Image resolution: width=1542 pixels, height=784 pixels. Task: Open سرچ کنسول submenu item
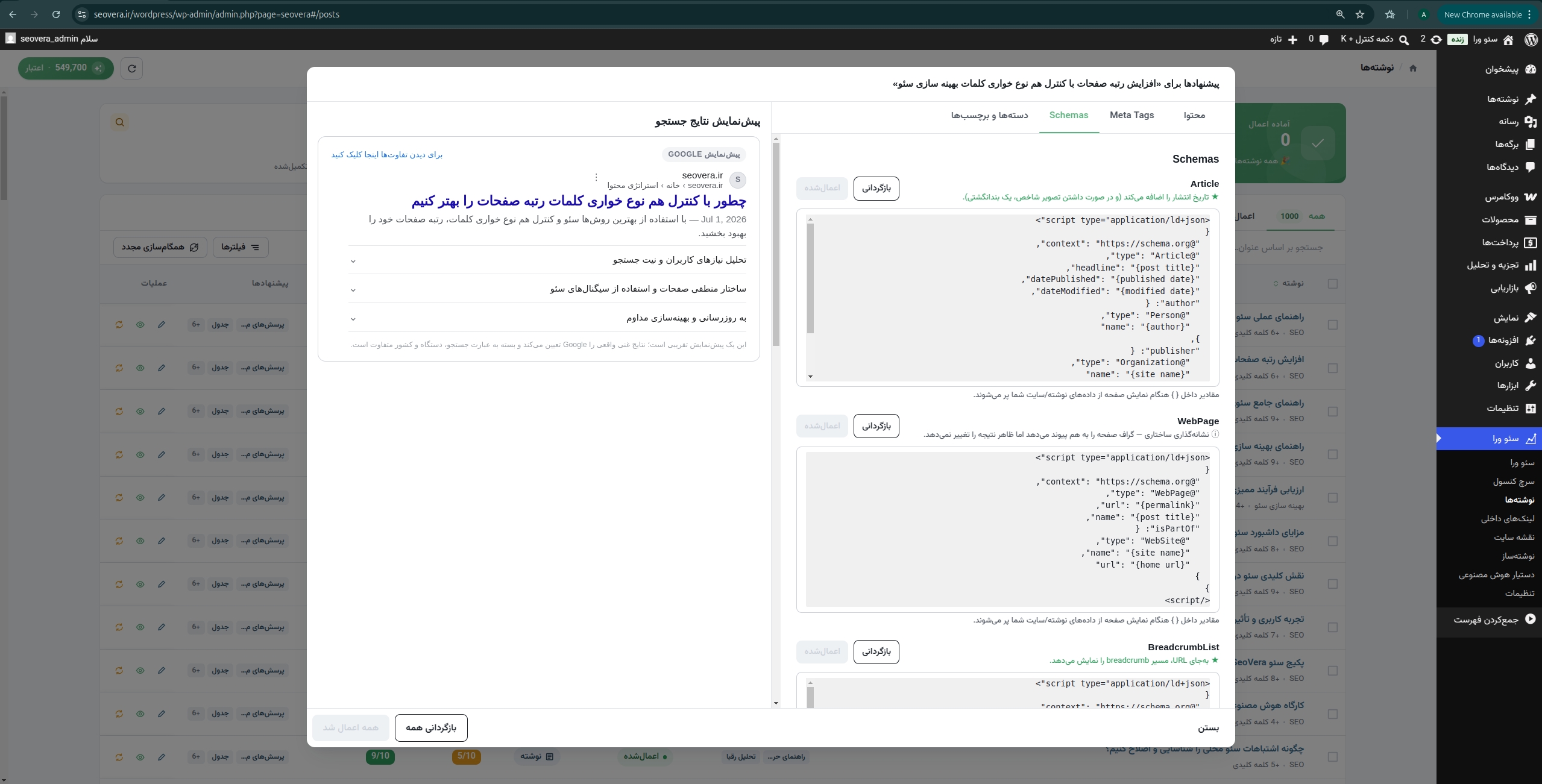[1513, 481]
